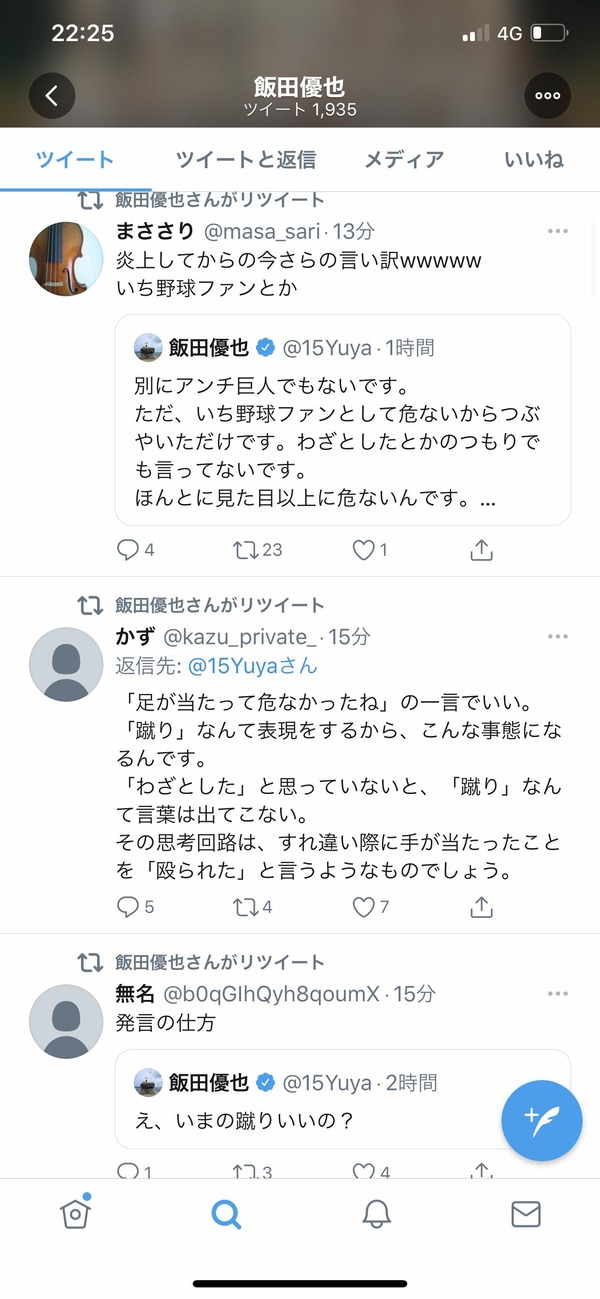Image resolution: width=600 pixels, height=1299 pixels.
Task: Tap the compose tweet floating button
Action: pos(541,1118)
